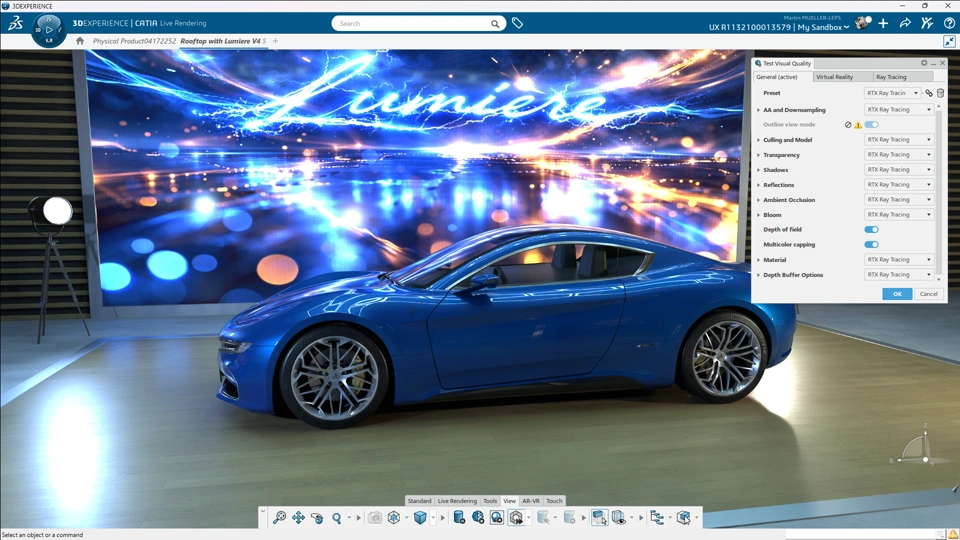Click the wireframe cube views icon
The width and height of the screenshot is (960, 540).
point(394,518)
